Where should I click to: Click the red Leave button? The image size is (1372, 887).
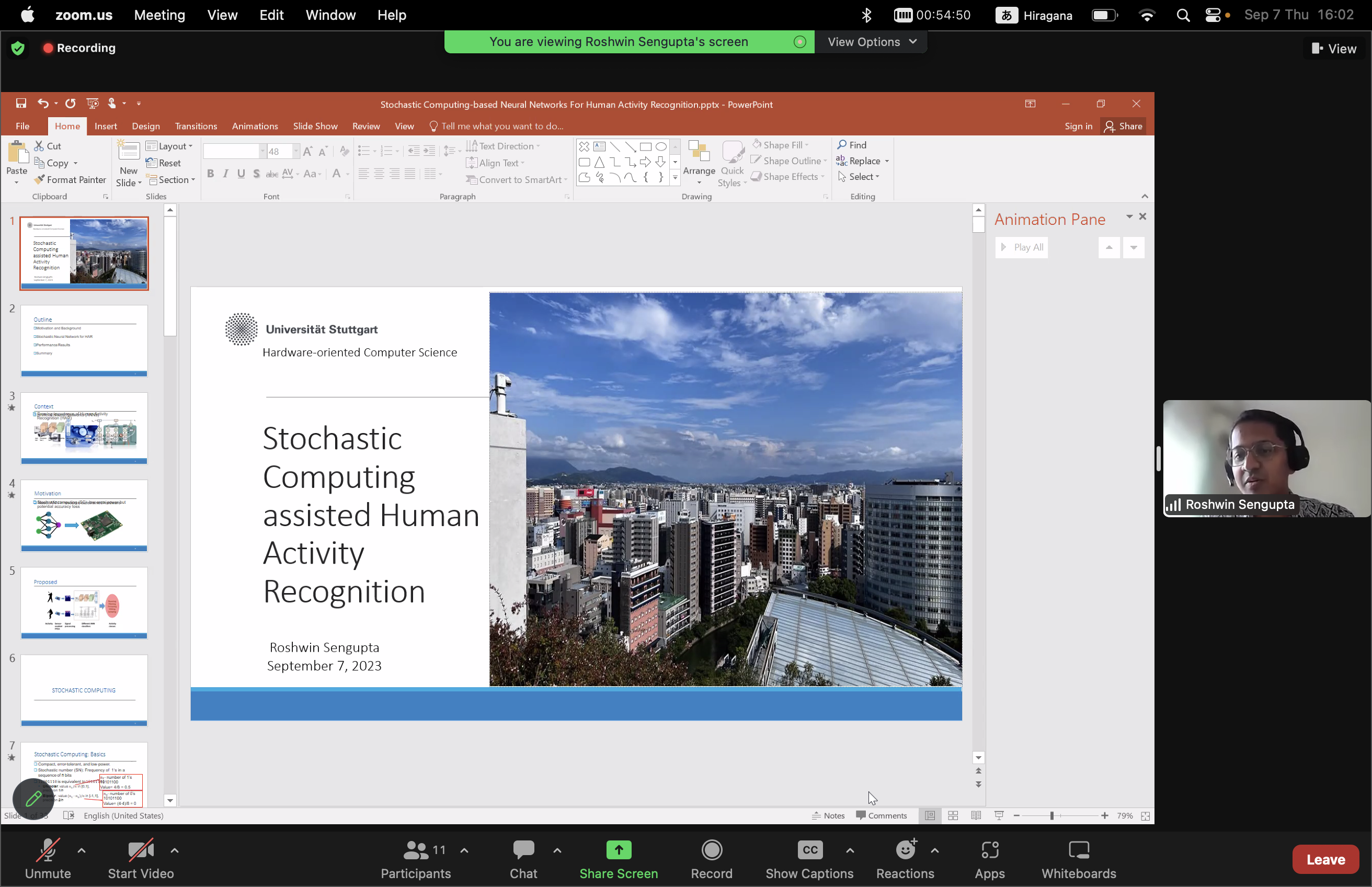point(1325,859)
